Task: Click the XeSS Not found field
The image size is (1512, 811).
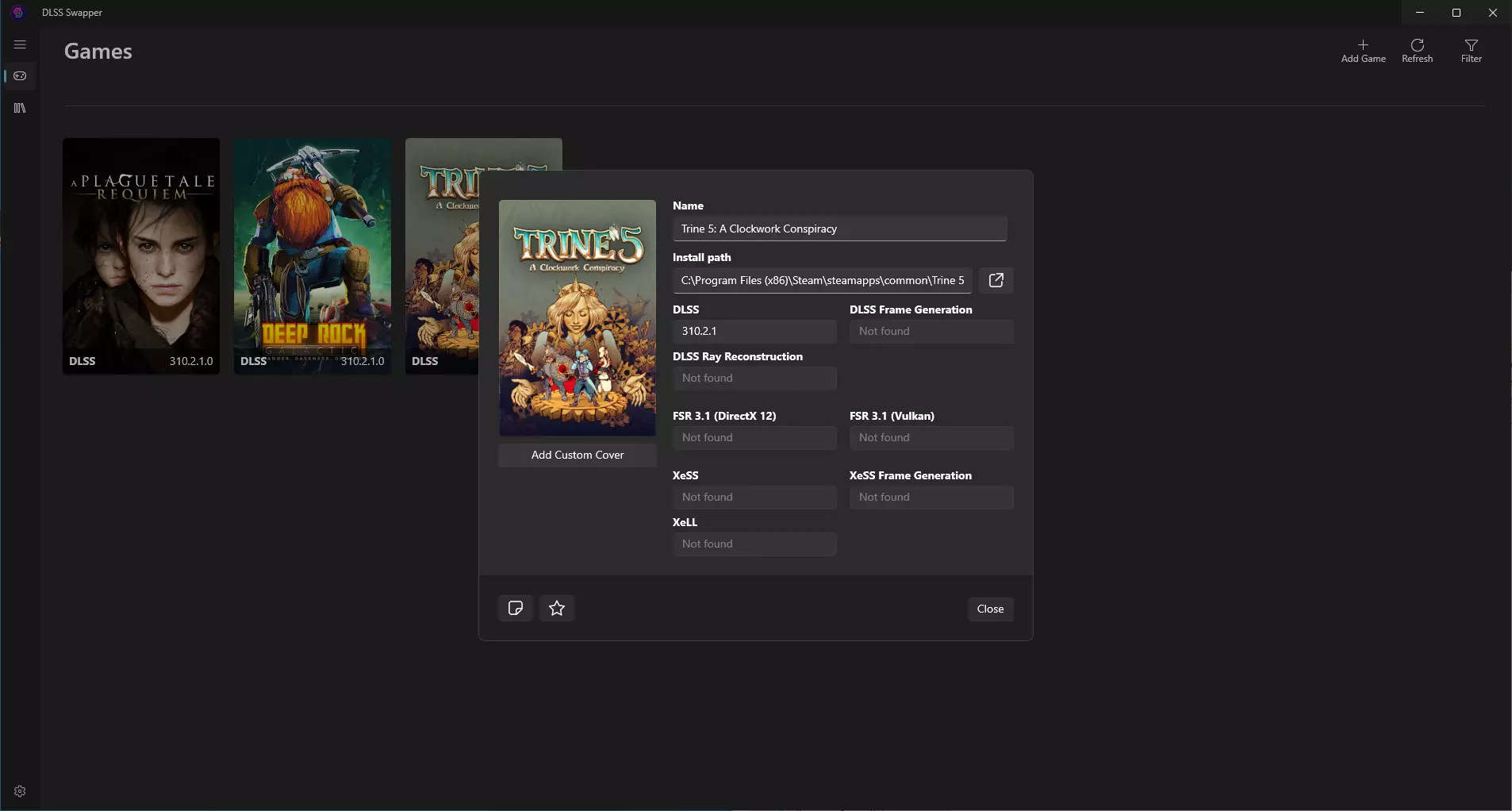Action: 754,497
